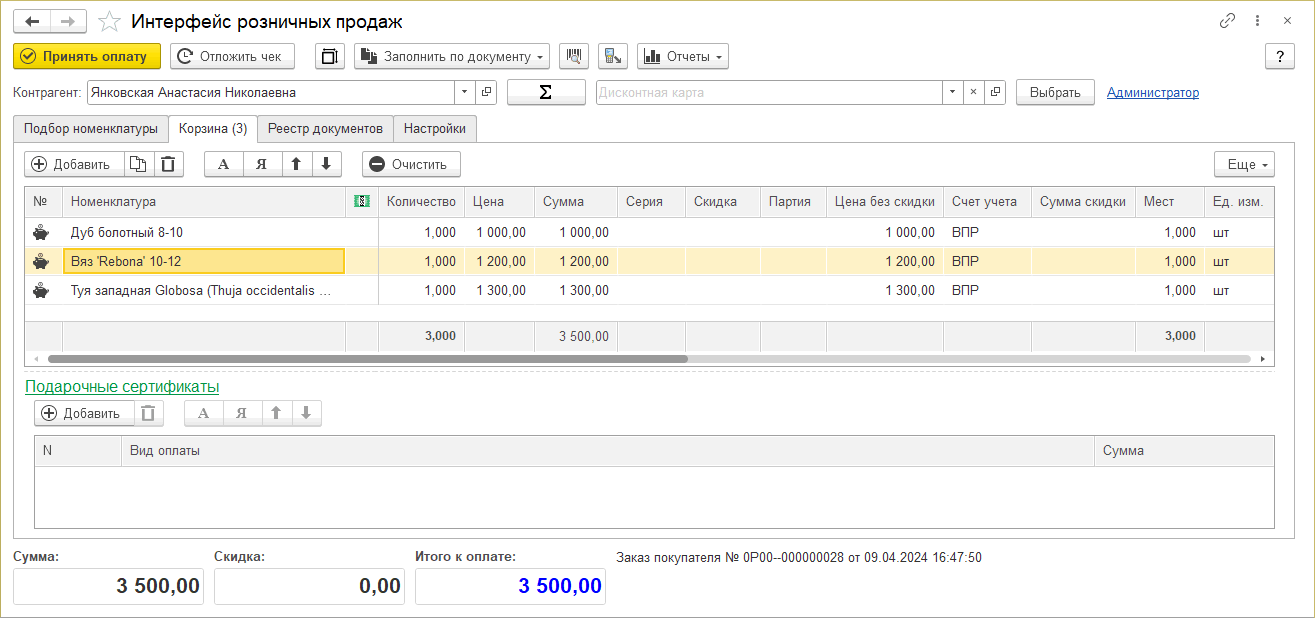Screen dimensions: 1315x618
Task: Click the barcode scanner icon in toolbar
Action: click(574, 57)
